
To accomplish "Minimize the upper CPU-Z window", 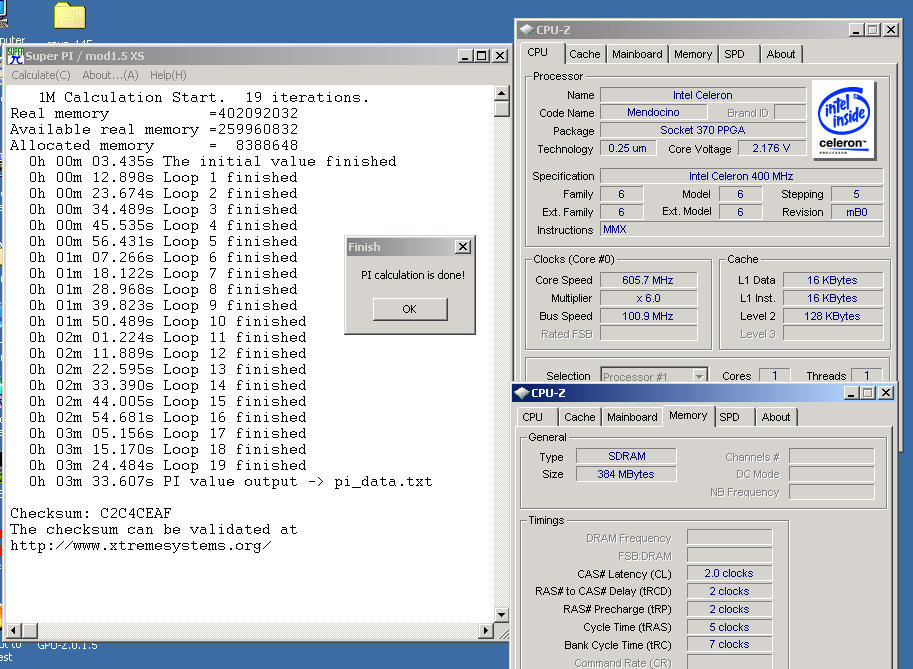I will [855, 30].
